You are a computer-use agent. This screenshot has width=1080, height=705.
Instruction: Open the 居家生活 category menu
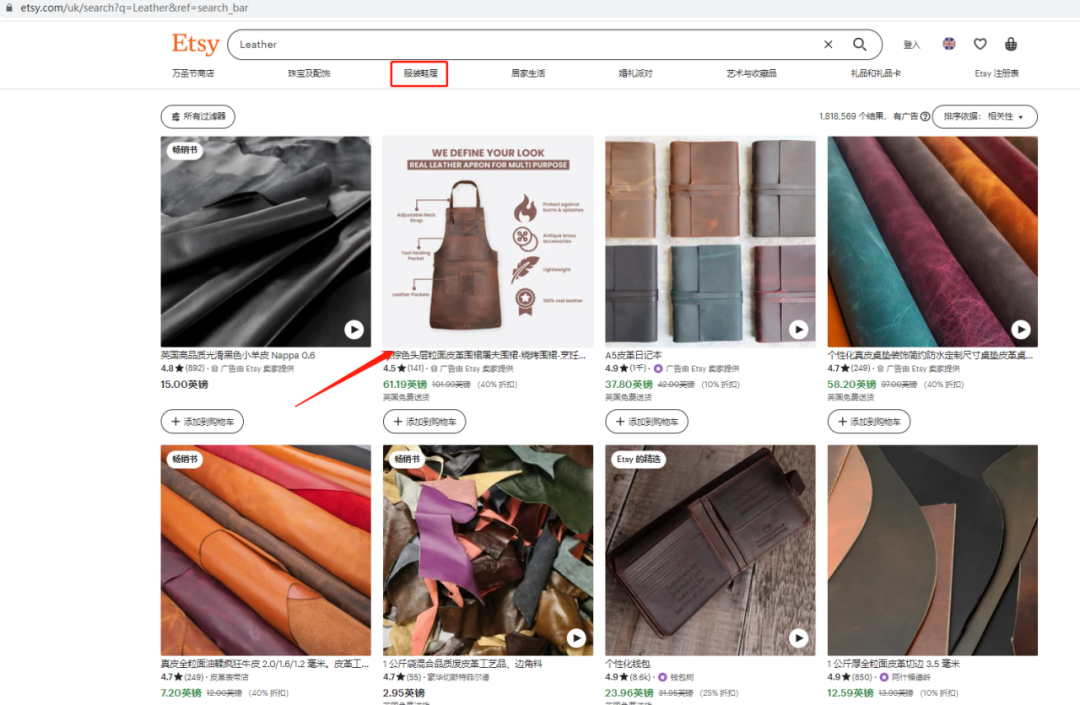click(x=527, y=73)
